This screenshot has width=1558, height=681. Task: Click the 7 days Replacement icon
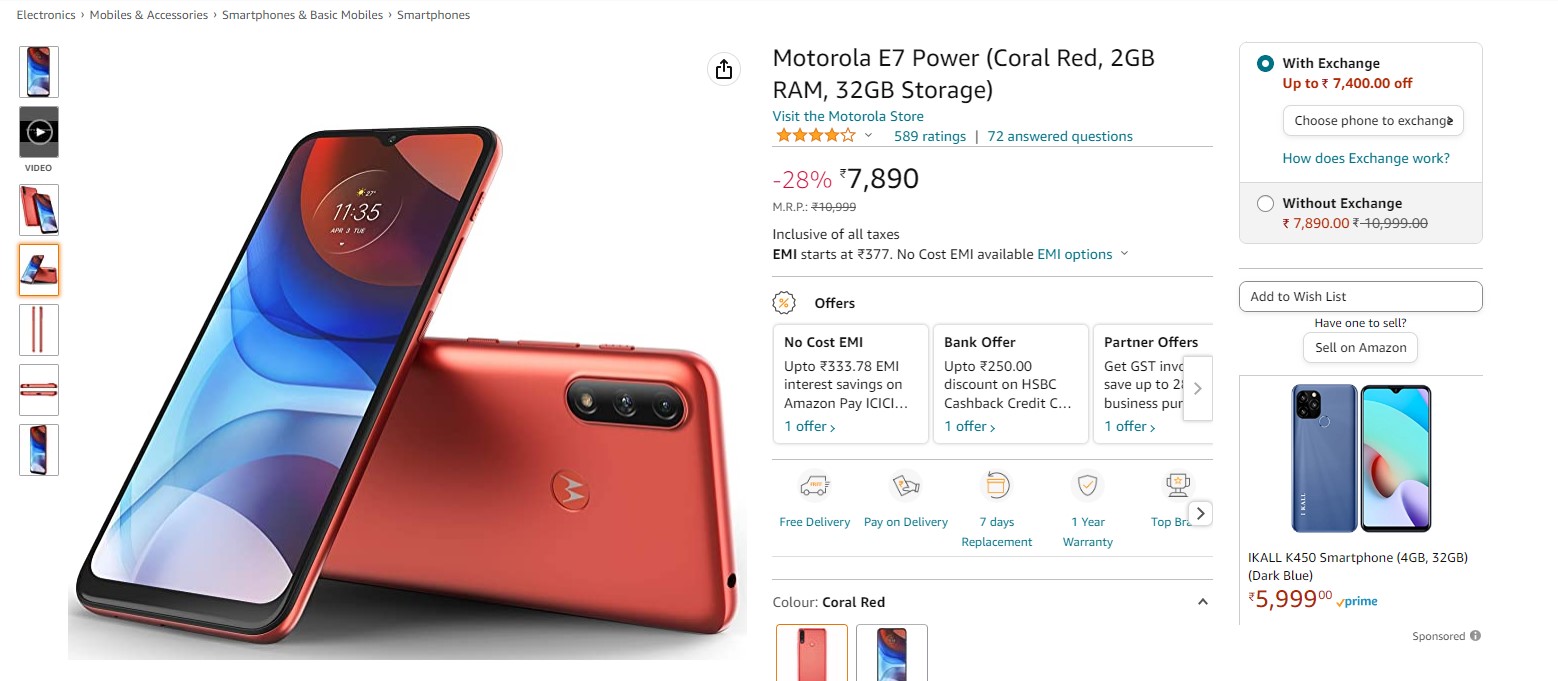click(x=997, y=486)
